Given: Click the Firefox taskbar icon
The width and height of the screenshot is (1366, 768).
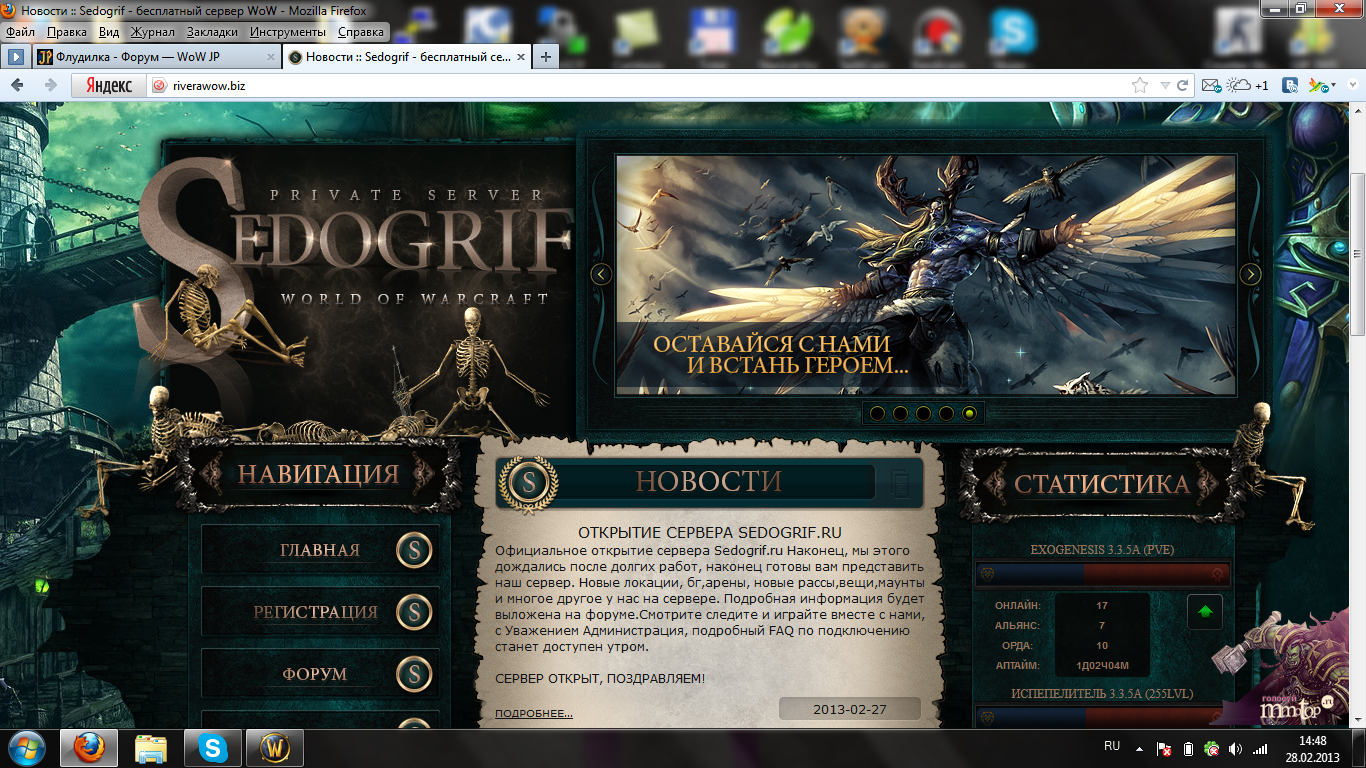Looking at the screenshot, I should click(x=89, y=748).
